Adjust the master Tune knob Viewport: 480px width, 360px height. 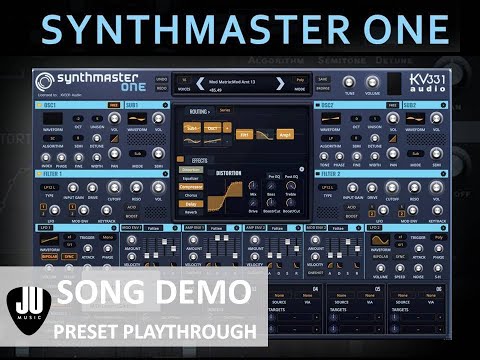click(x=349, y=82)
